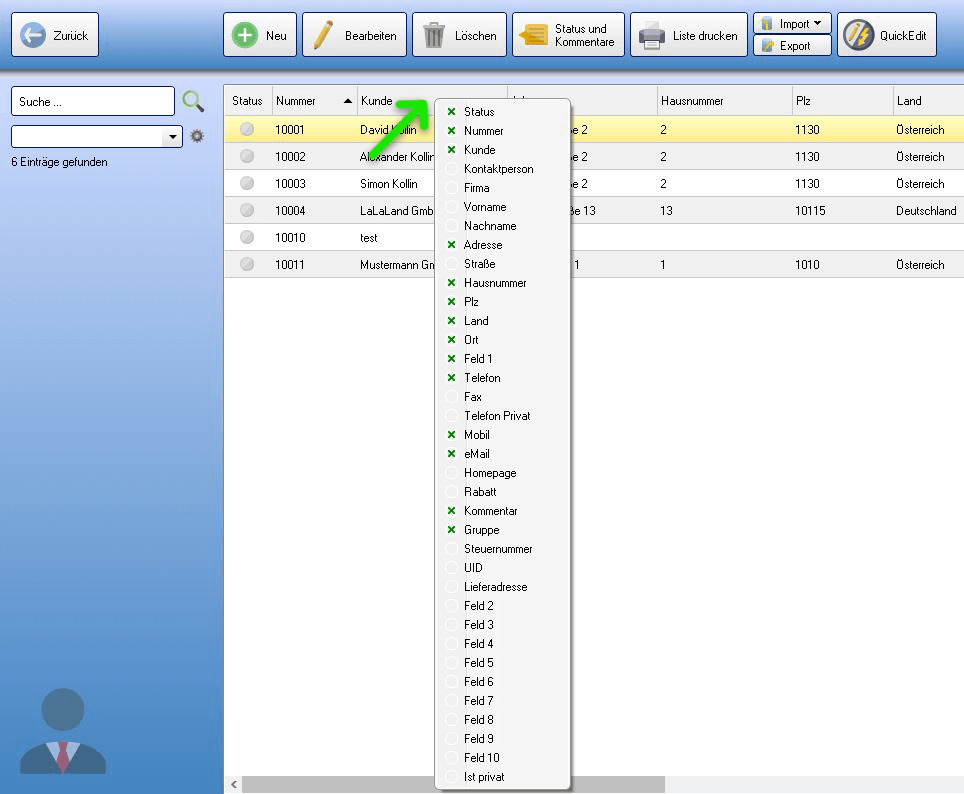Expand the Import dropdown button
The width and height of the screenshot is (964, 794).
792,23
